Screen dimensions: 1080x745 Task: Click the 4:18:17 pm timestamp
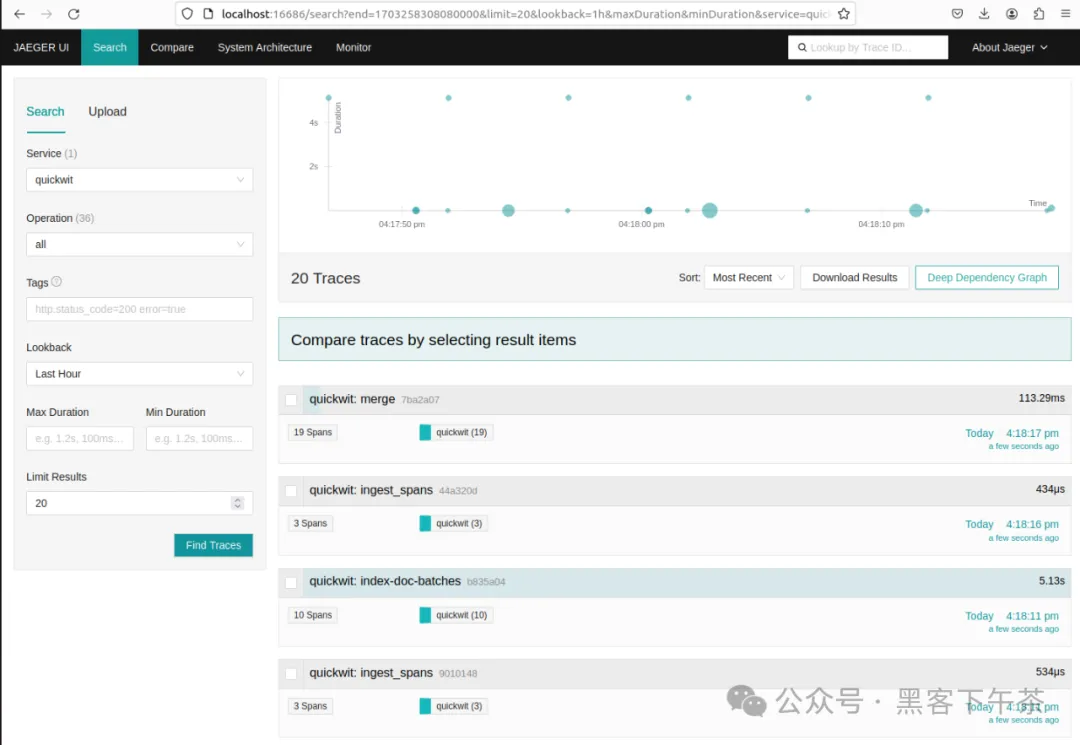click(x=1032, y=433)
